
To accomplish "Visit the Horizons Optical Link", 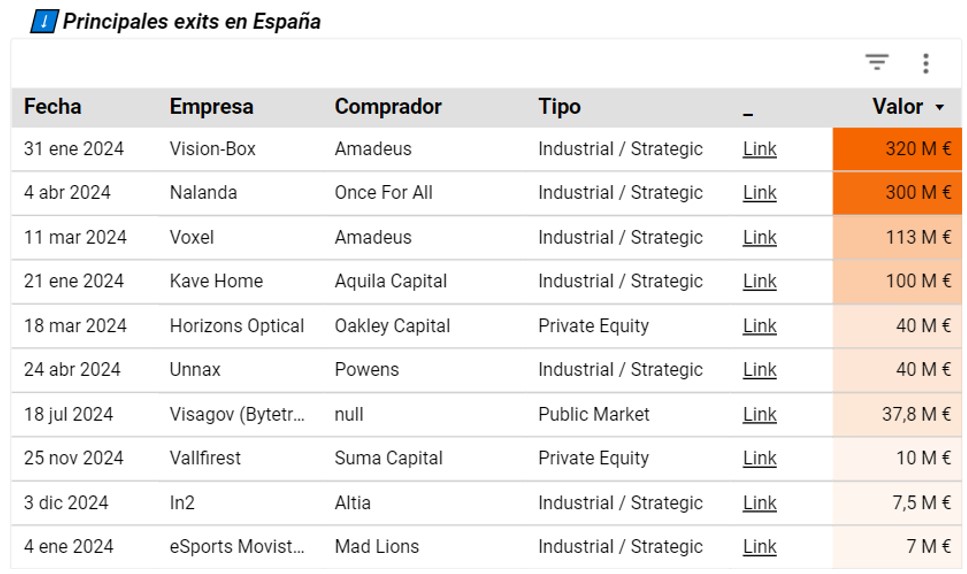I will (x=759, y=326).
